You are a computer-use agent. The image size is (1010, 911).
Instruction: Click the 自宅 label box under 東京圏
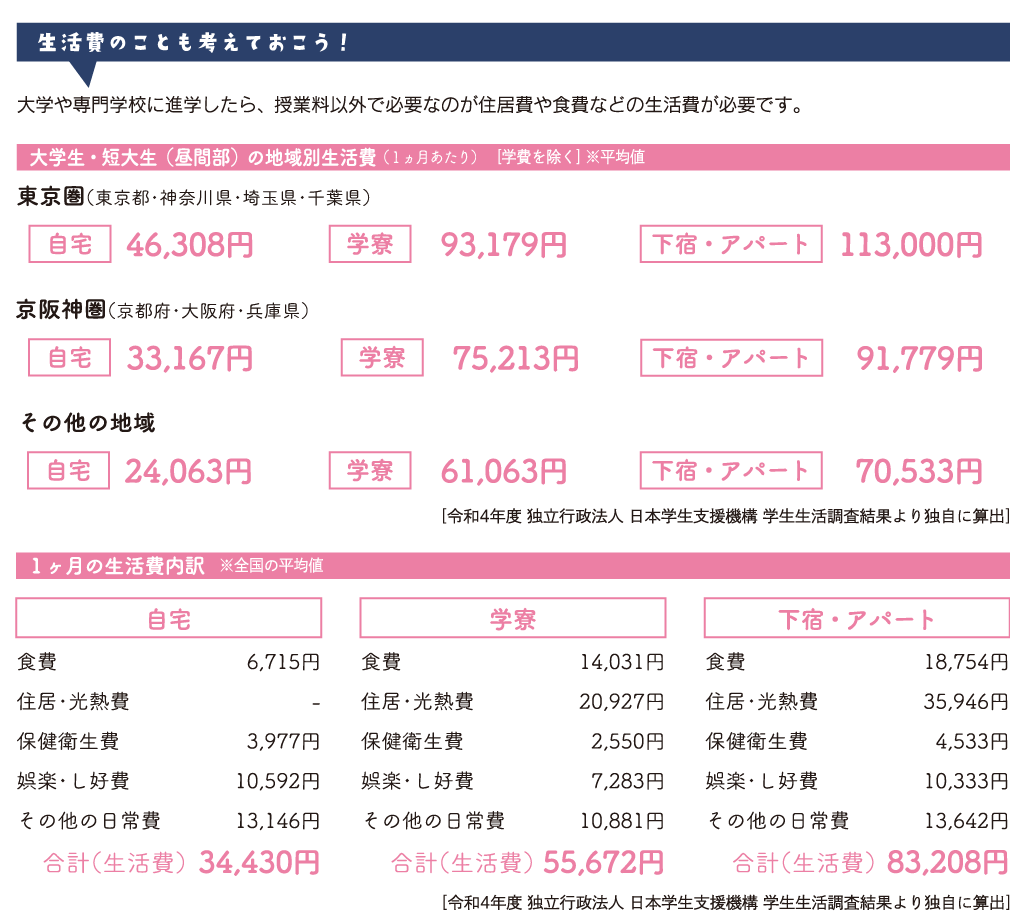click(x=69, y=244)
